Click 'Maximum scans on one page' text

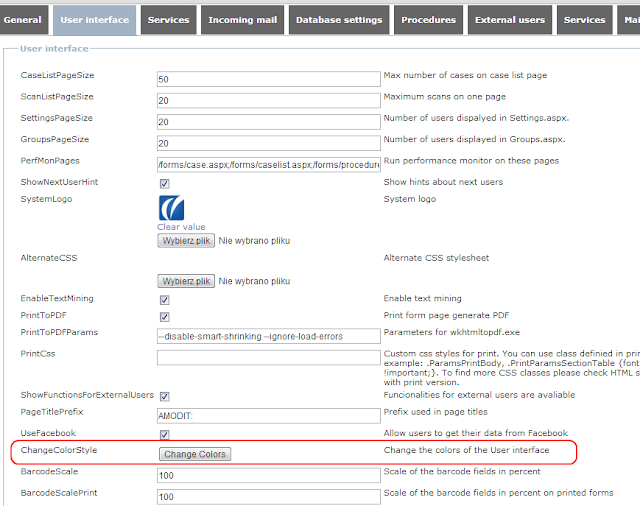pyautogui.click(x=445, y=97)
